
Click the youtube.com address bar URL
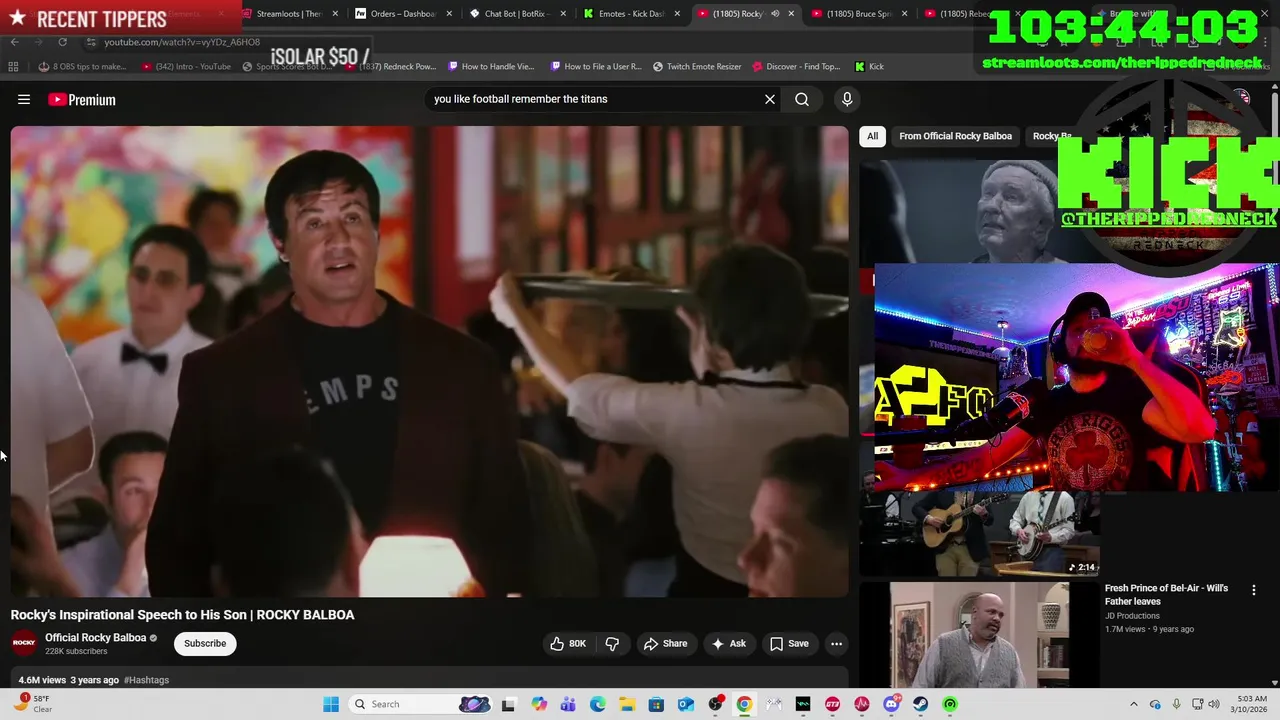click(x=182, y=42)
